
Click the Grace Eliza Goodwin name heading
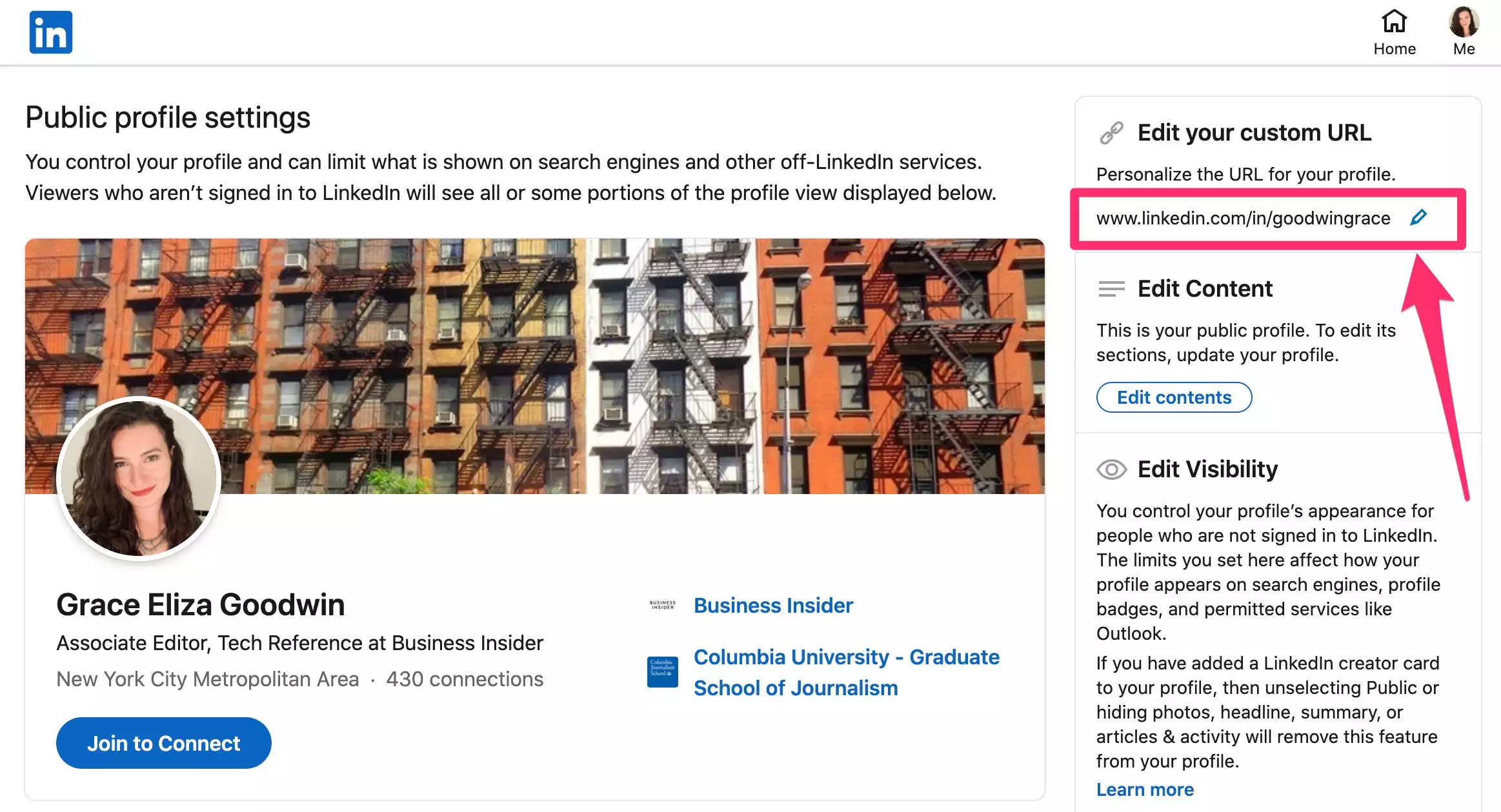200,605
